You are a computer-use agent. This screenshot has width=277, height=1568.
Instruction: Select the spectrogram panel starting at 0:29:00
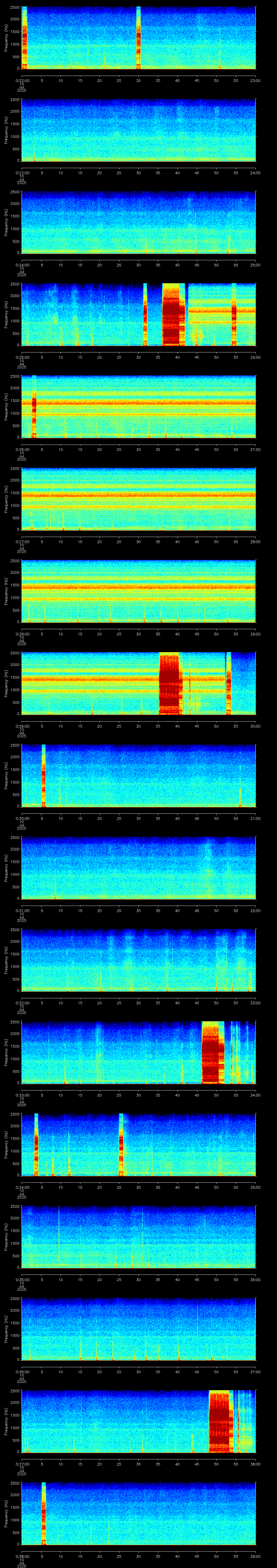(x=139, y=683)
